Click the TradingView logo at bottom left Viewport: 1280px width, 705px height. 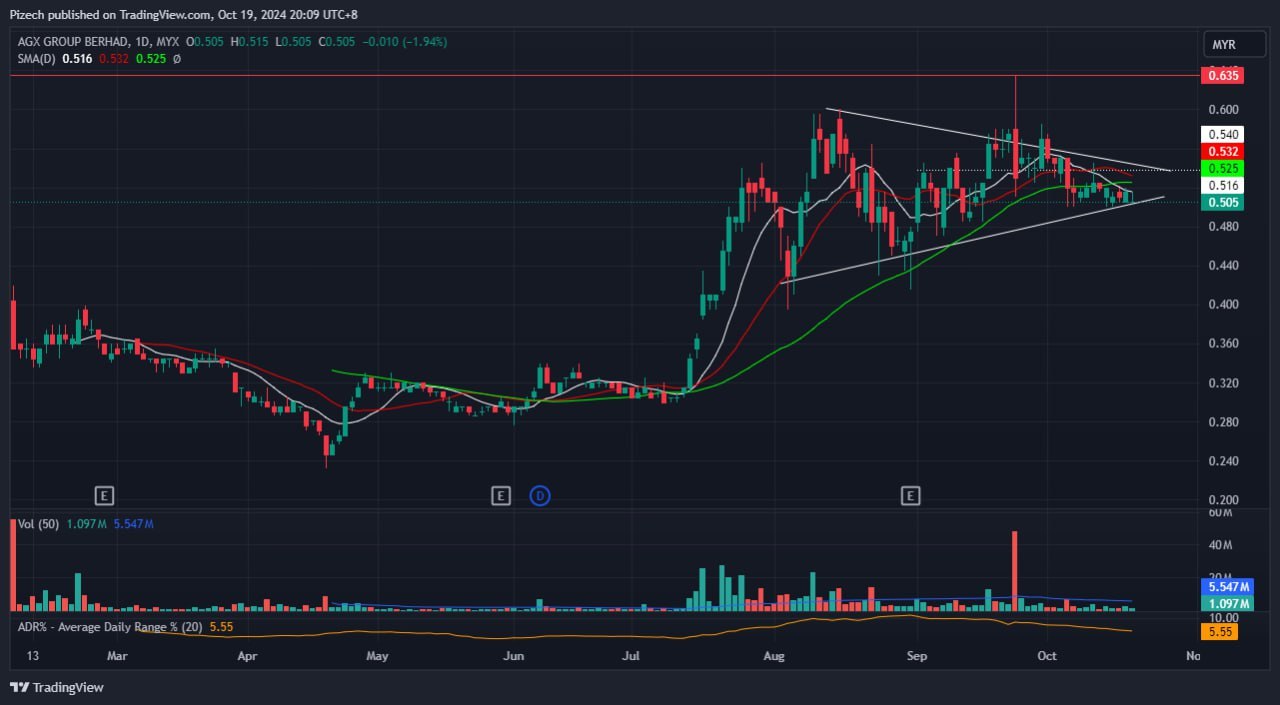tap(57, 687)
